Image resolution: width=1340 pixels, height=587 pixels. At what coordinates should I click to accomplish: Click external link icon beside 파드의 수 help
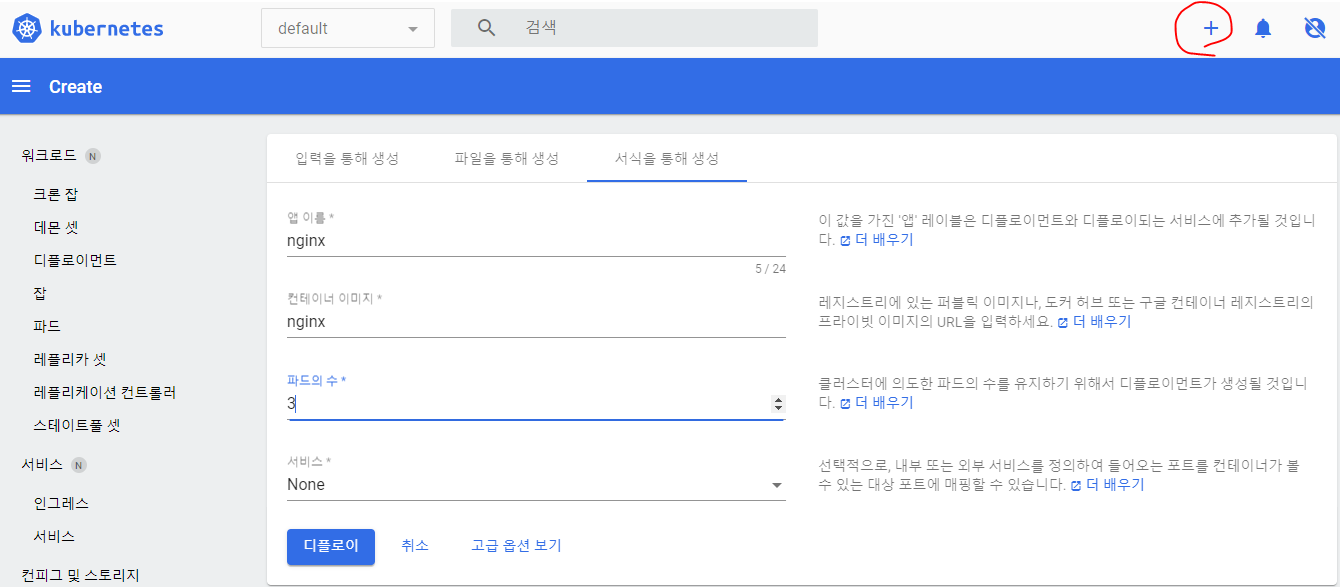pyautogui.click(x=845, y=403)
